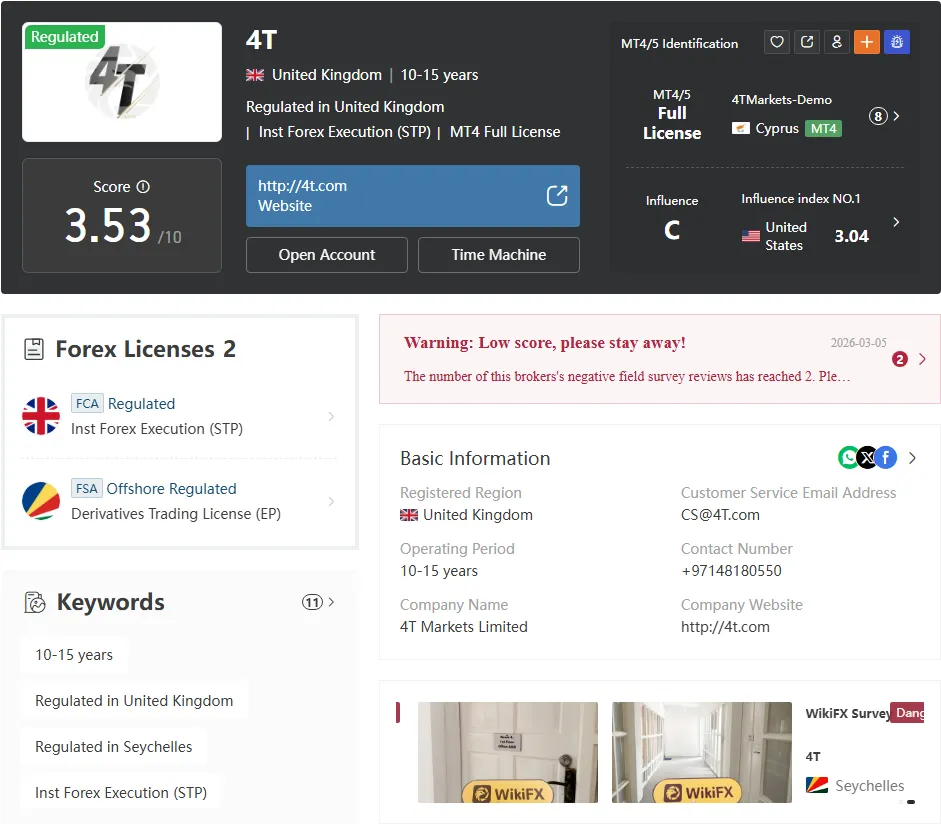Click the Seychelles flag in WikiFX Survey

click(817, 785)
